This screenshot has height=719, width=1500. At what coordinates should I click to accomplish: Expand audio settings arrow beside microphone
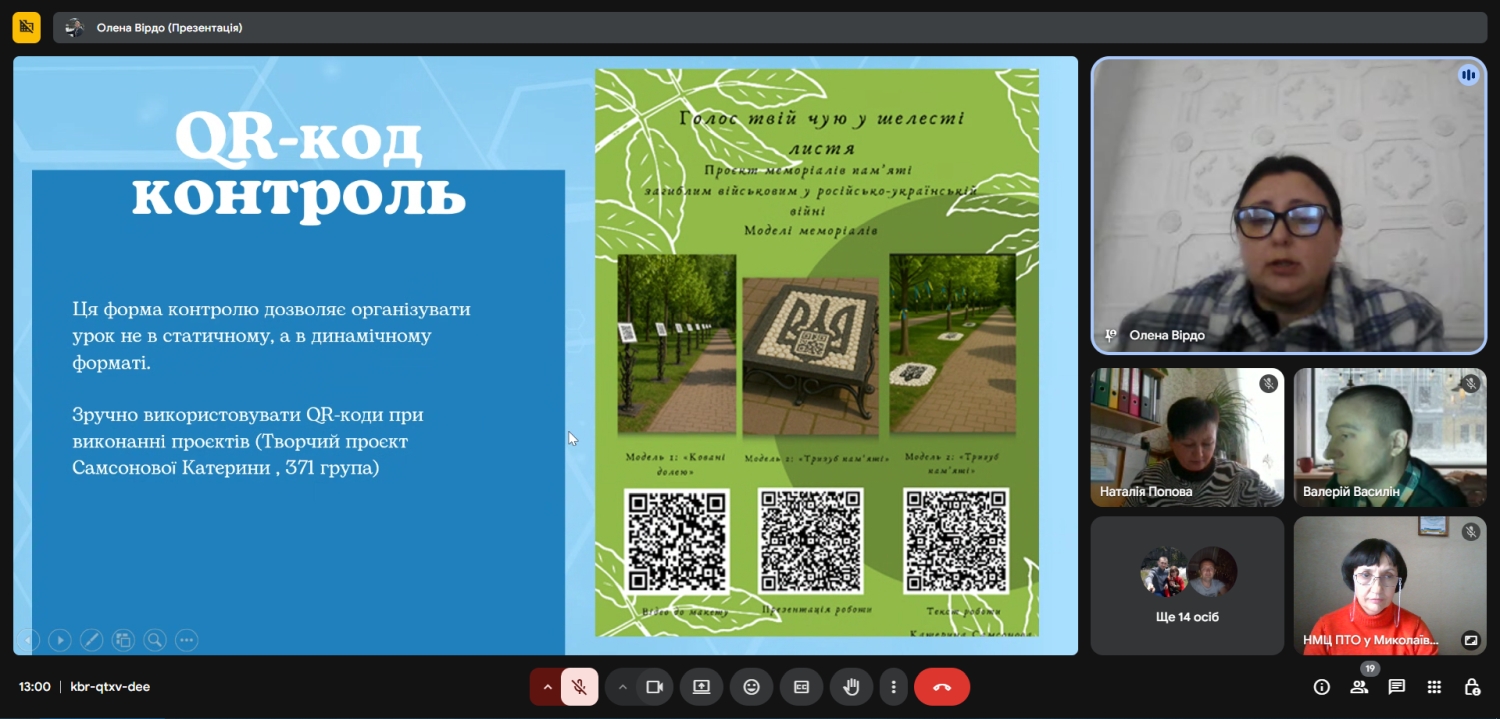pyautogui.click(x=546, y=687)
